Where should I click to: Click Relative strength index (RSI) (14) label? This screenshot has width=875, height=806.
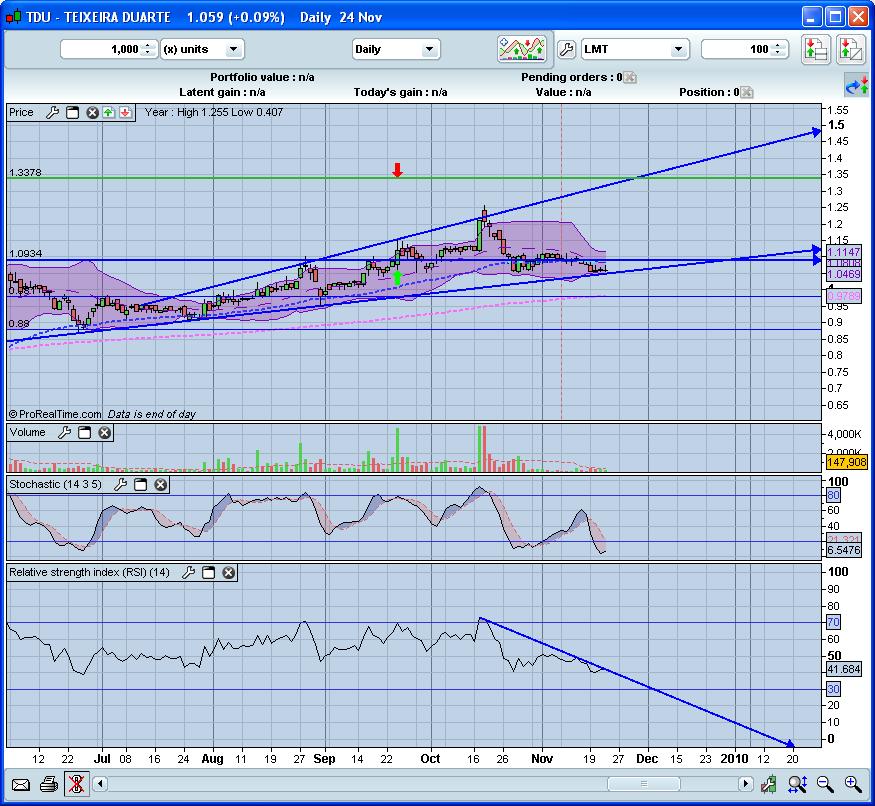tap(89, 572)
